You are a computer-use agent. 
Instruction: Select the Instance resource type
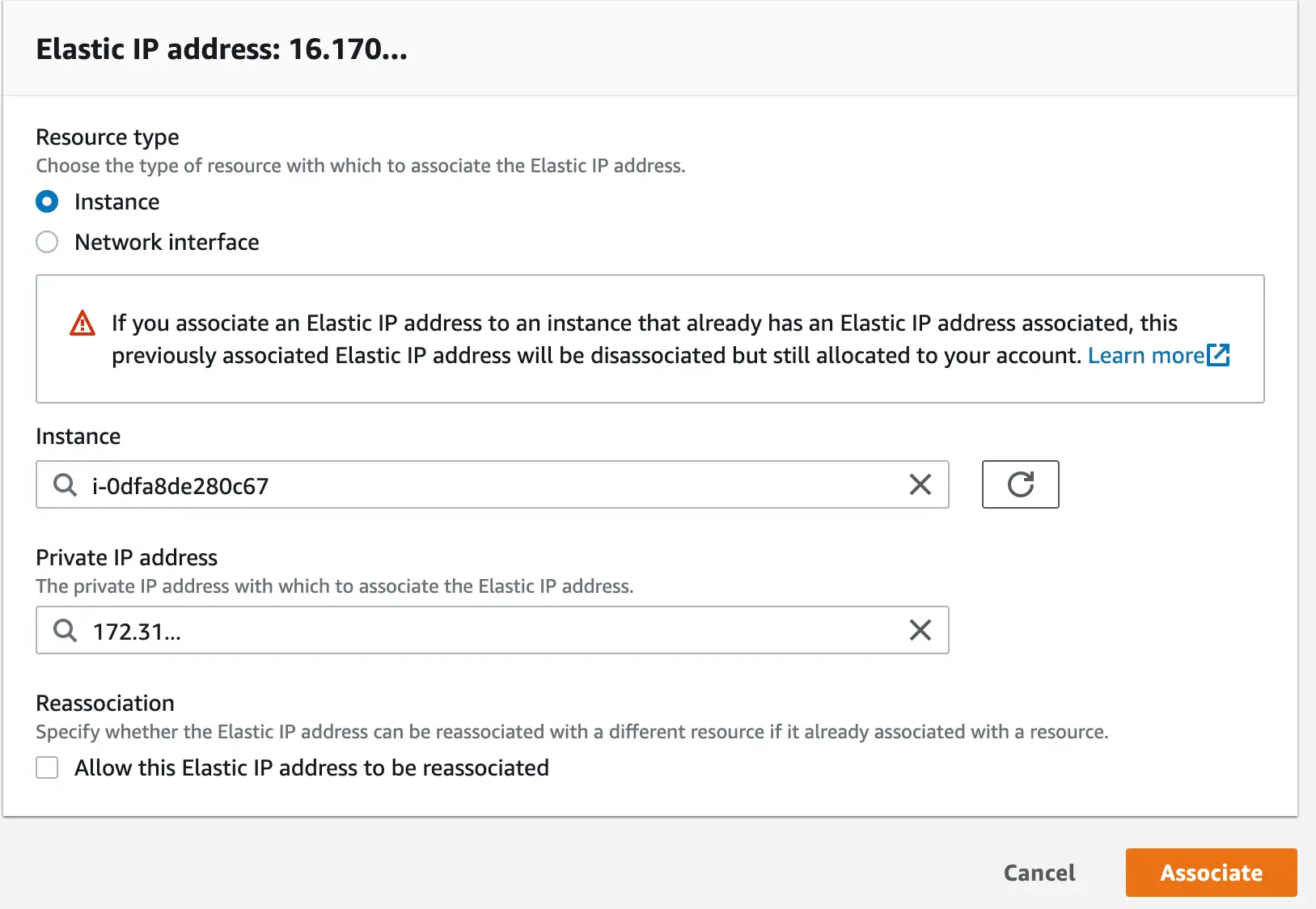(47, 201)
